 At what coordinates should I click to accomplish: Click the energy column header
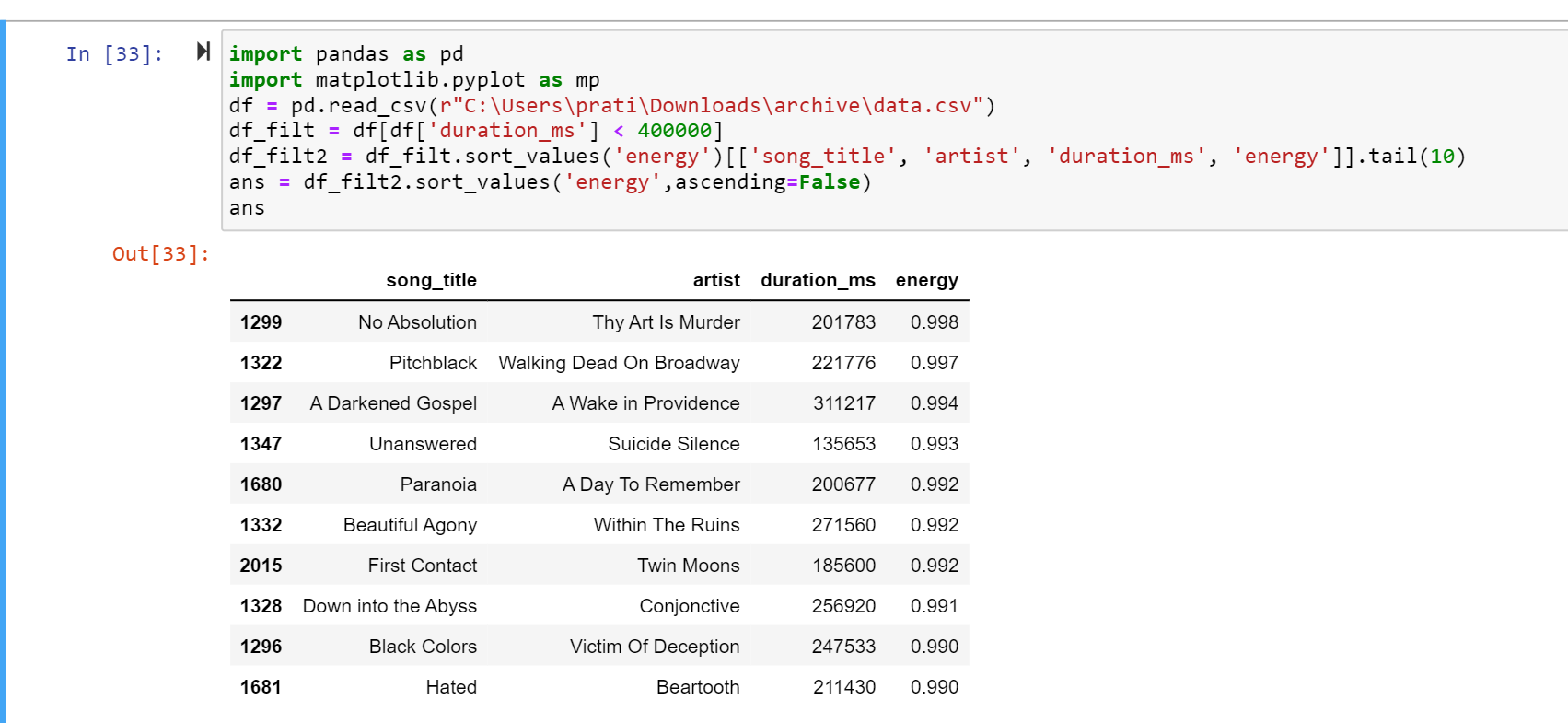tap(926, 280)
